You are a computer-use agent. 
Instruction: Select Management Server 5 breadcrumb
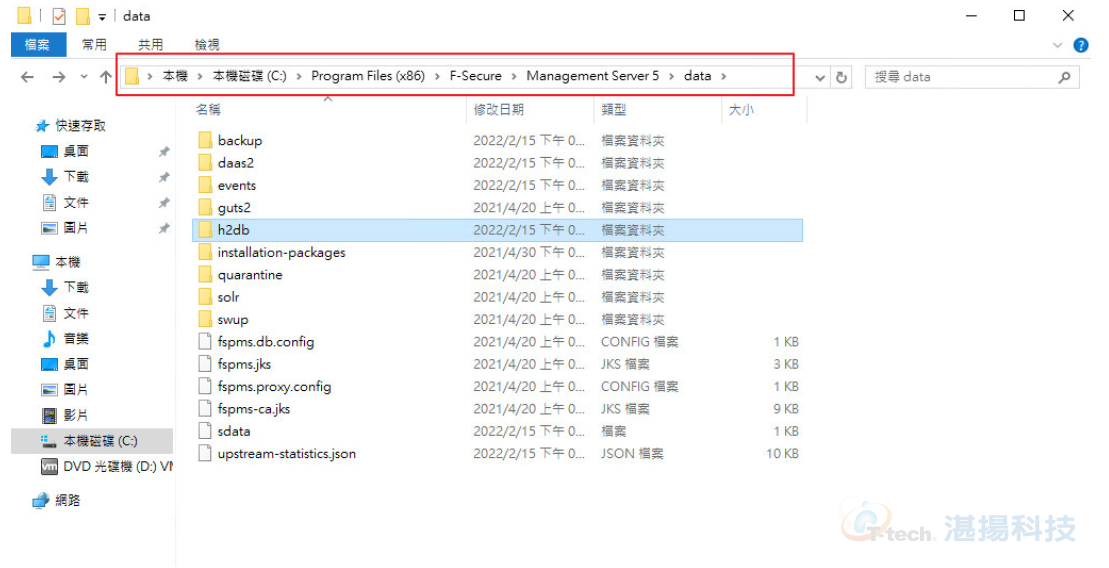point(593,76)
